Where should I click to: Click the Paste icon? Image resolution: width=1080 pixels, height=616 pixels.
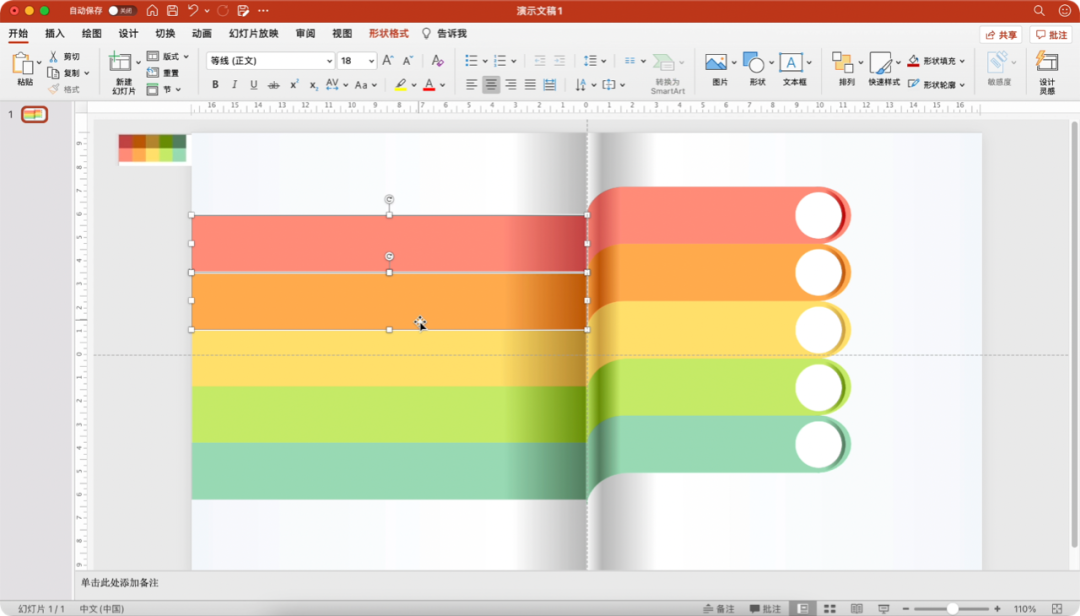click(23, 63)
